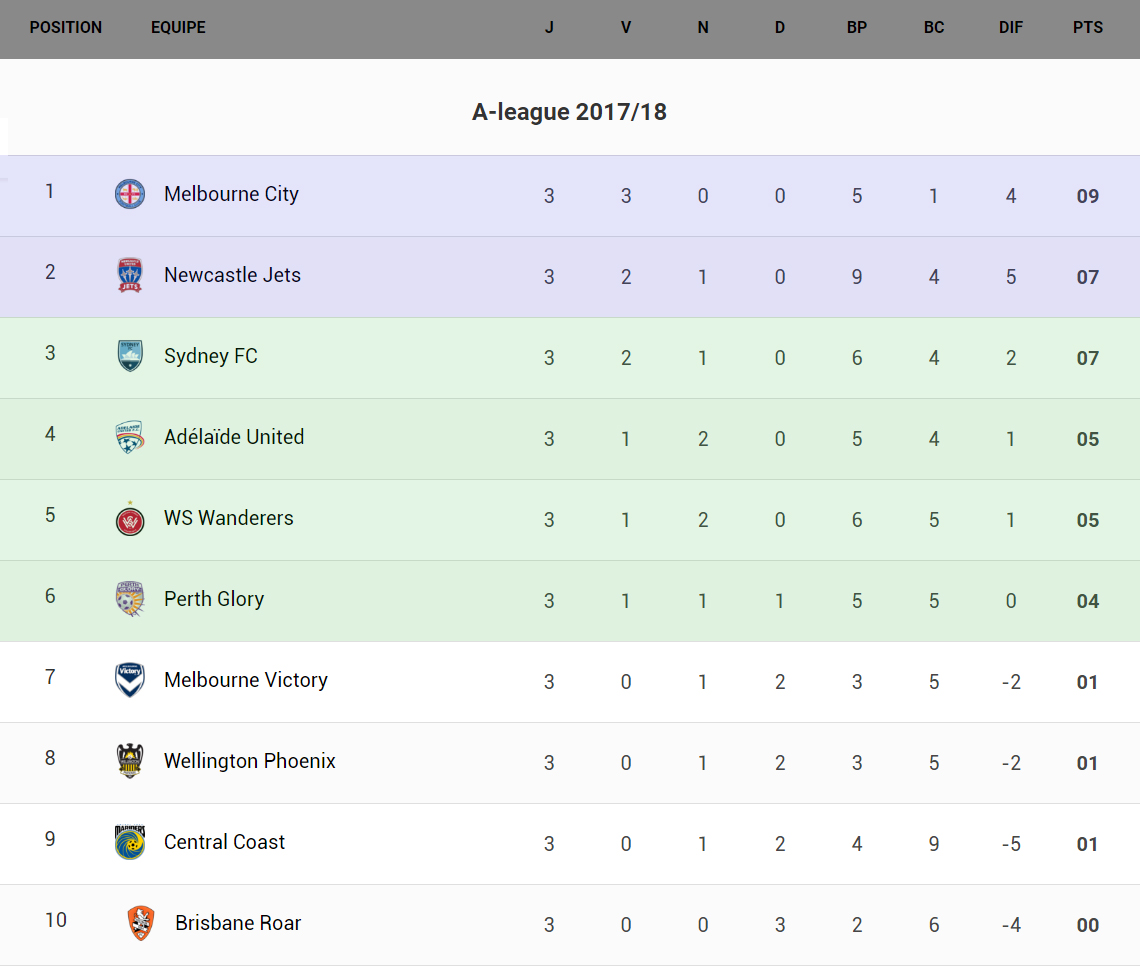Viewport: 1140px width, 972px height.
Task: Click the Brisbane Roar team name
Action: tap(238, 923)
